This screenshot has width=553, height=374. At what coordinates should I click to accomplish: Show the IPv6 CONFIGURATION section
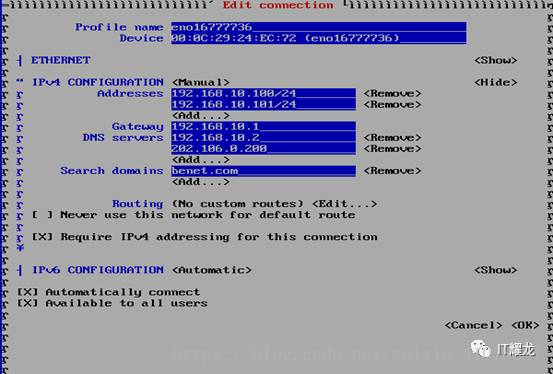(496, 270)
